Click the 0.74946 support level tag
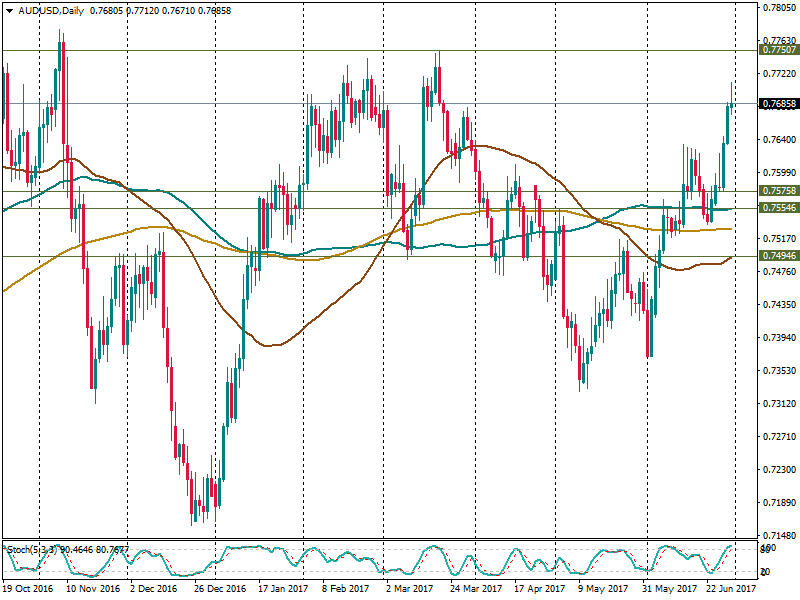Viewport: 800px width, 600px height. pyautogui.click(x=779, y=256)
